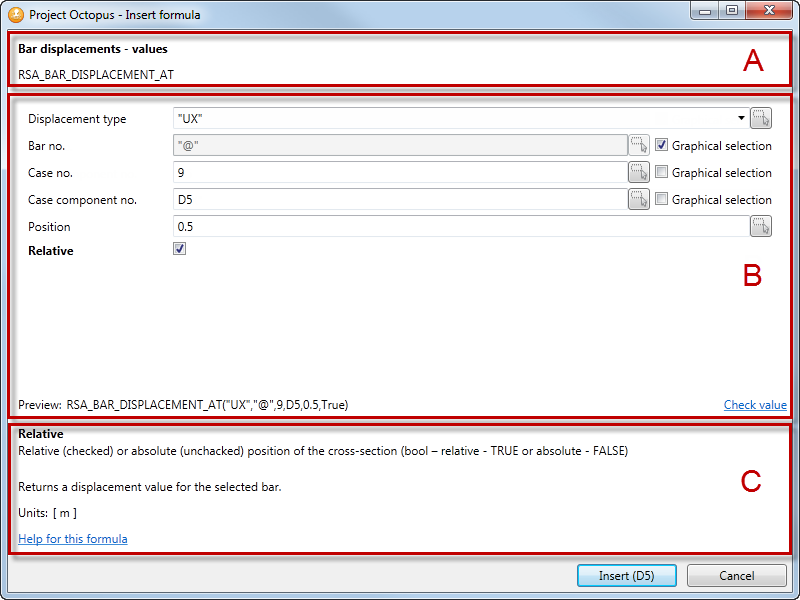The height and width of the screenshot is (600, 800).
Task: Click the Case no. input field
Action: coord(400,172)
